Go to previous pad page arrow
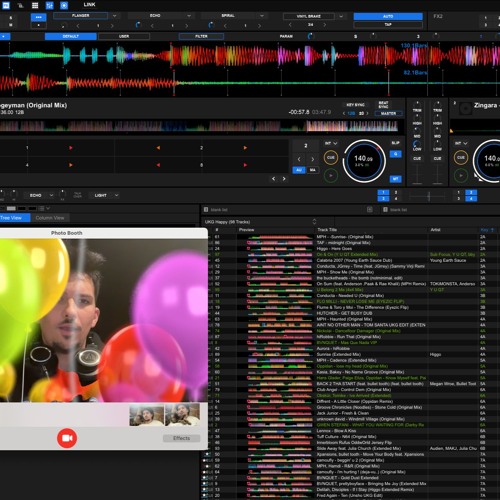Viewport: 500px width, 500px height. (273, 179)
